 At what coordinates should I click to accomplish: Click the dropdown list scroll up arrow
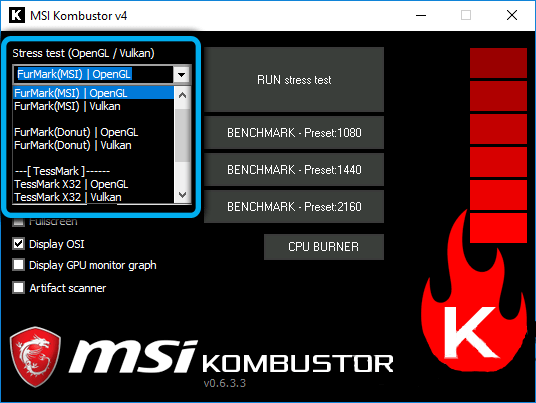coord(182,95)
